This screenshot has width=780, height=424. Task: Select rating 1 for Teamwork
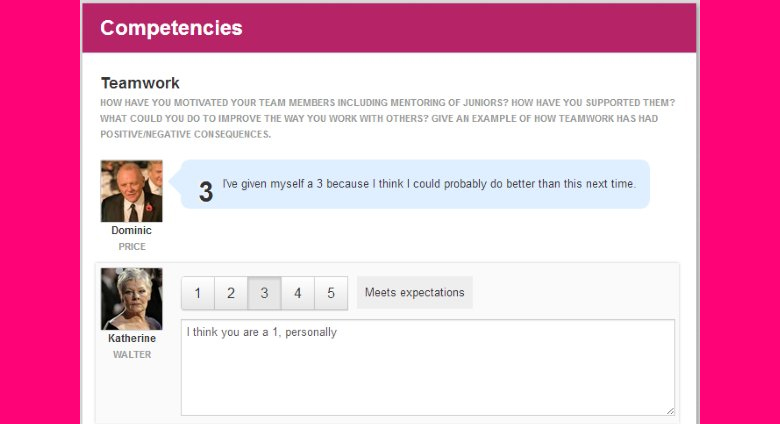click(x=198, y=293)
